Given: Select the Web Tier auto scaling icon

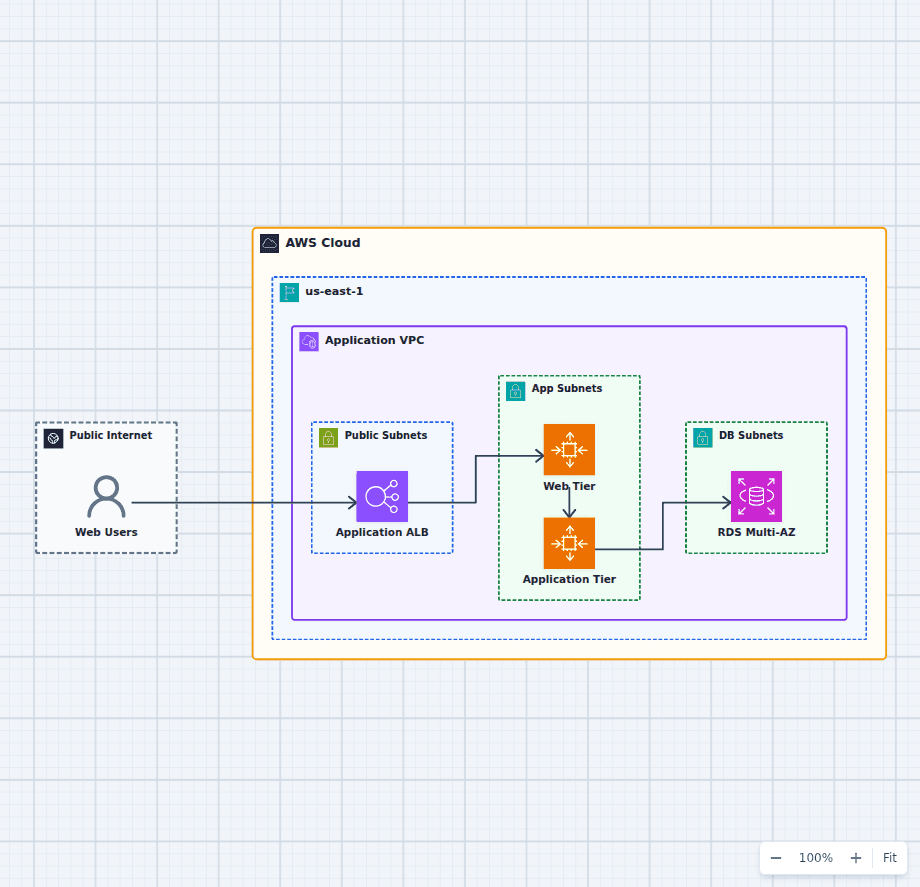Looking at the screenshot, I should click(x=569, y=450).
